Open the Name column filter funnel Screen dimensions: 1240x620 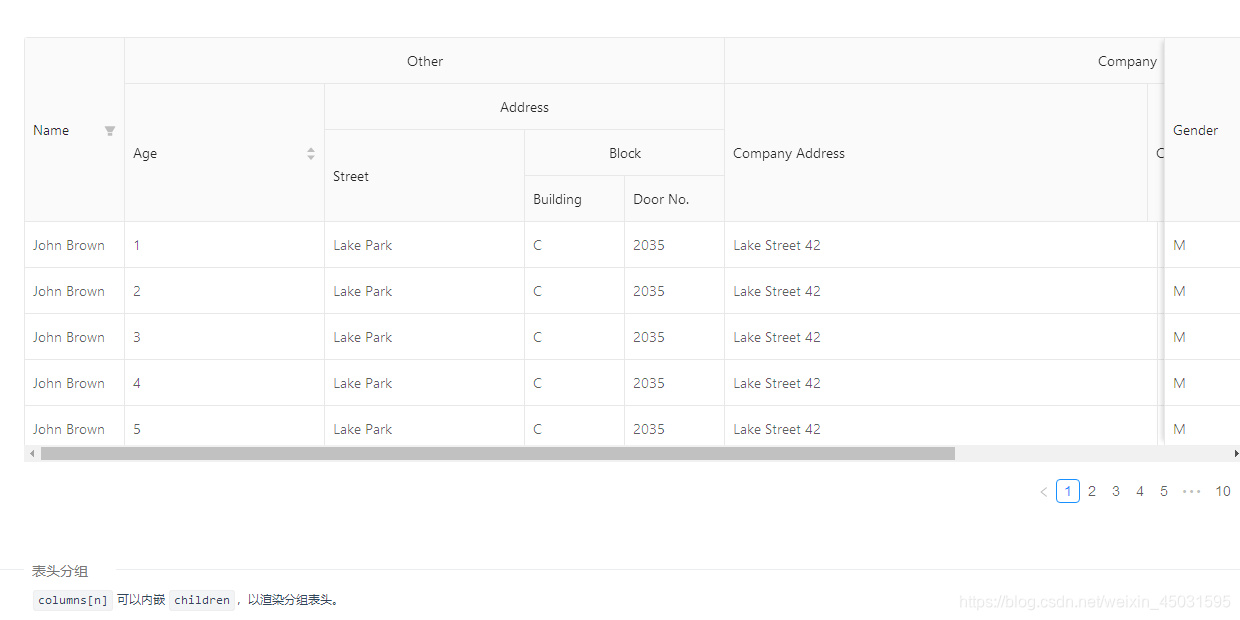click(110, 130)
